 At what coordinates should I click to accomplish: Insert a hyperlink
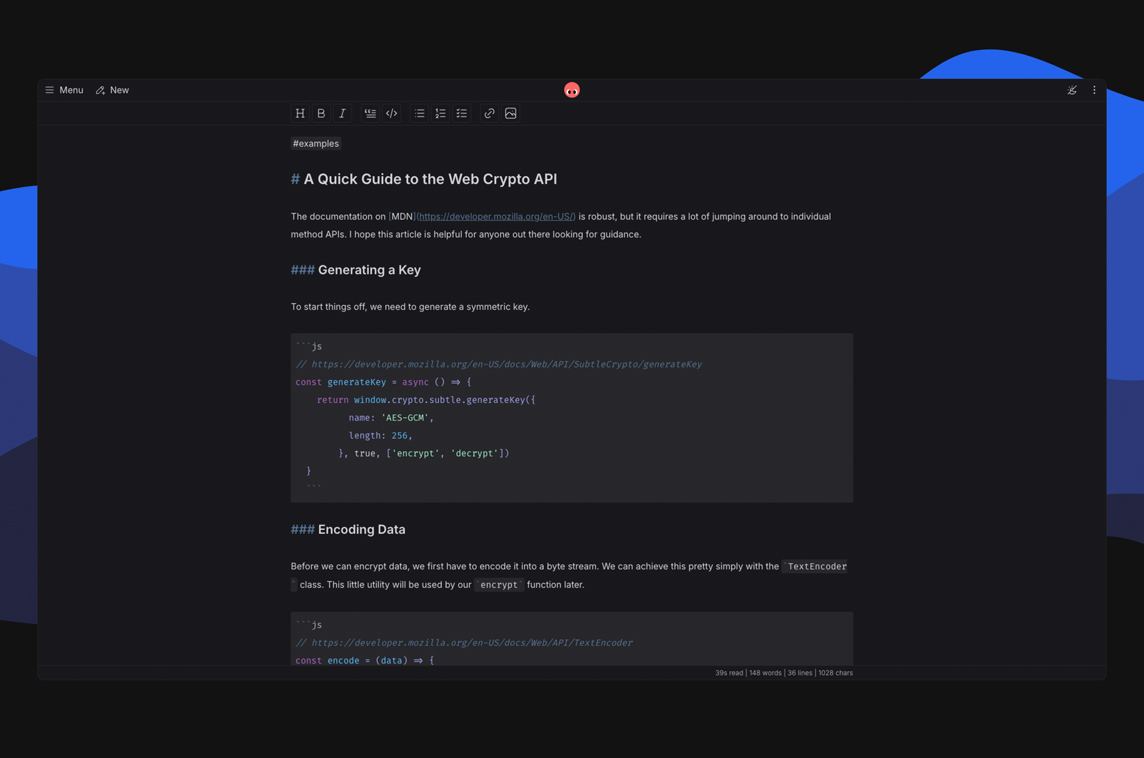[490, 114]
